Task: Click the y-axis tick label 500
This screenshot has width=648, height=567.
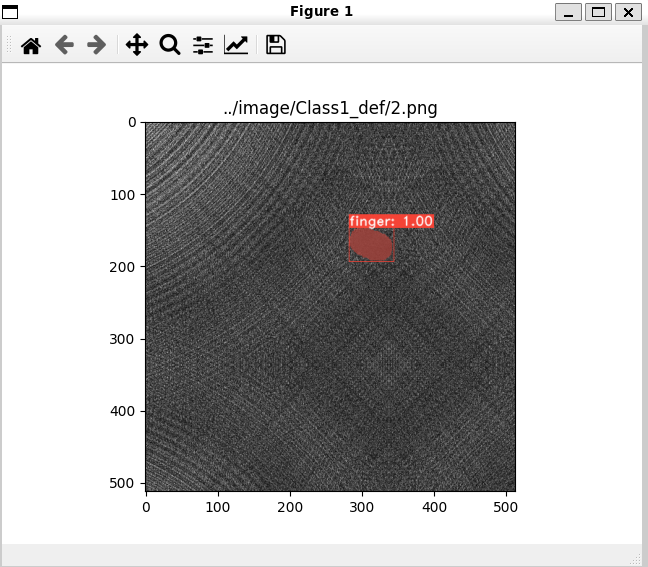Action: 122,483
